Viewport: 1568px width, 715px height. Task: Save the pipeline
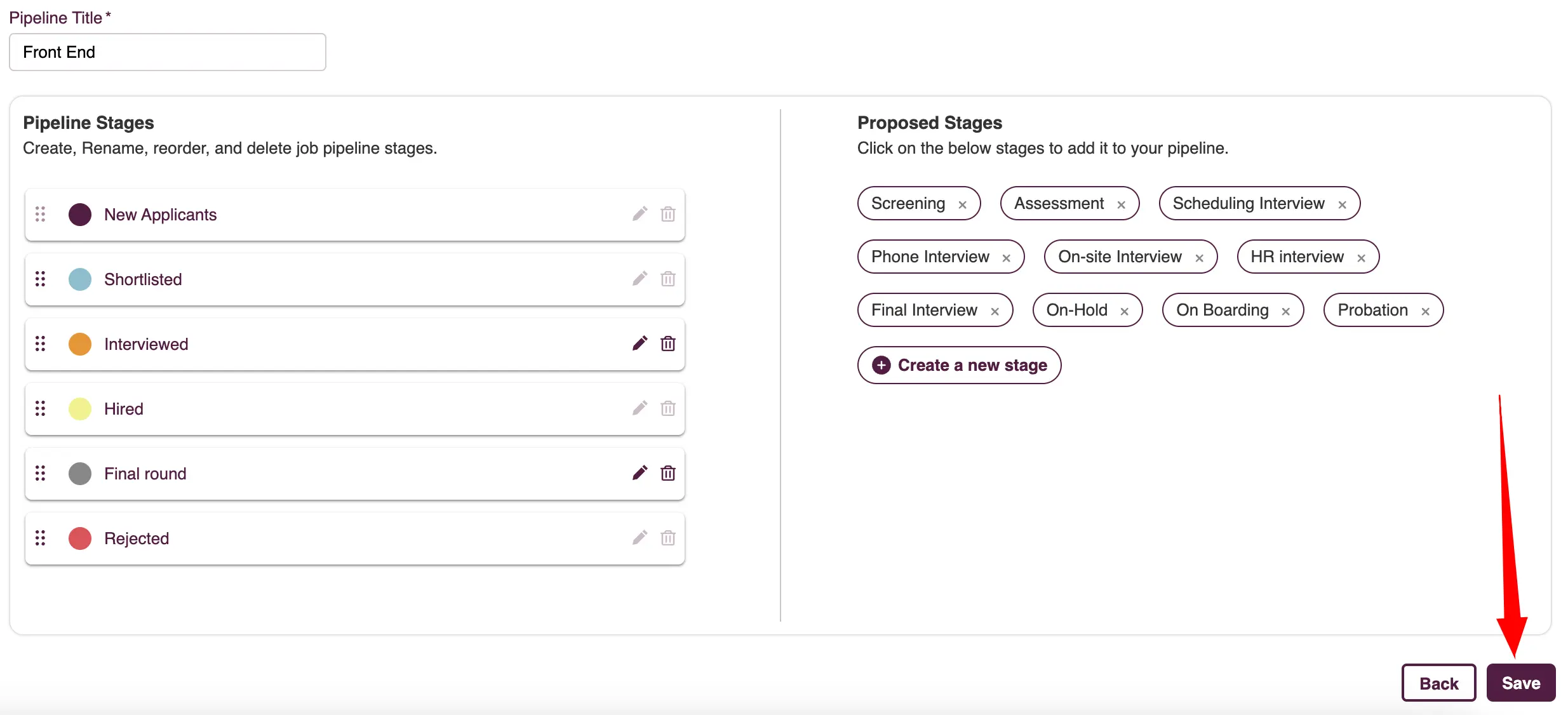(1520, 683)
